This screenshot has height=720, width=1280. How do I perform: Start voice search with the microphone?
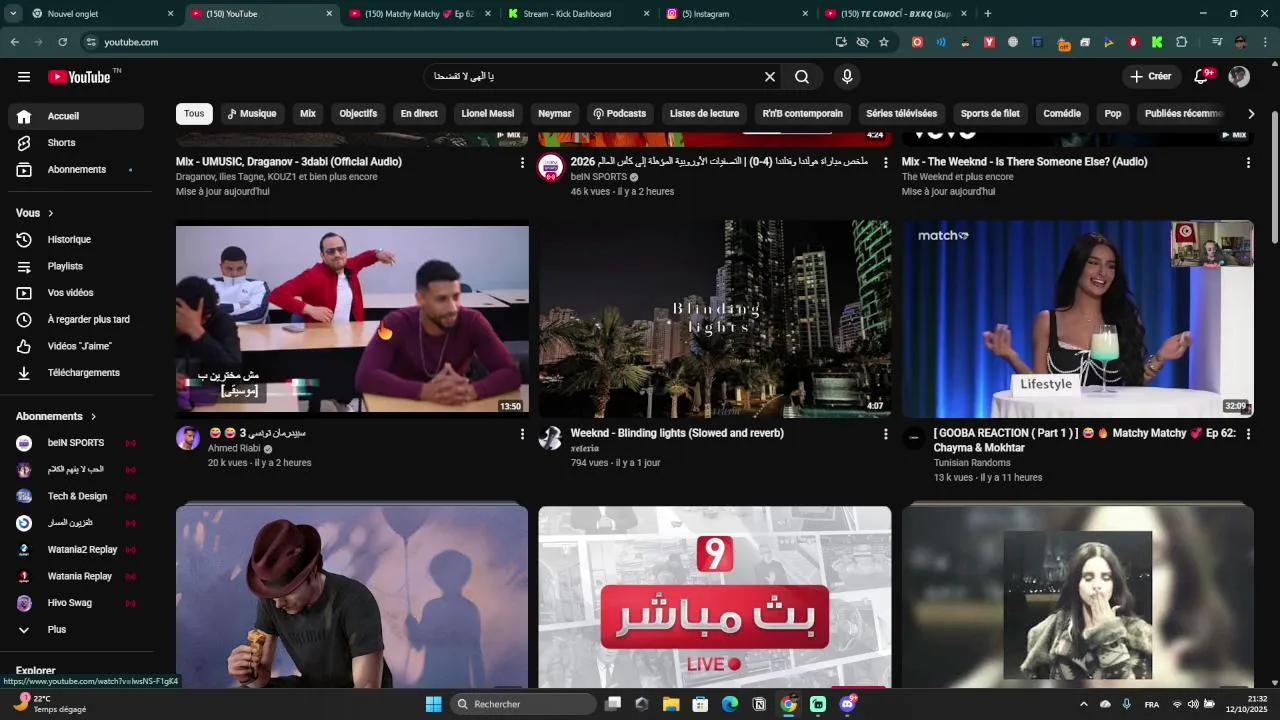(x=847, y=77)
